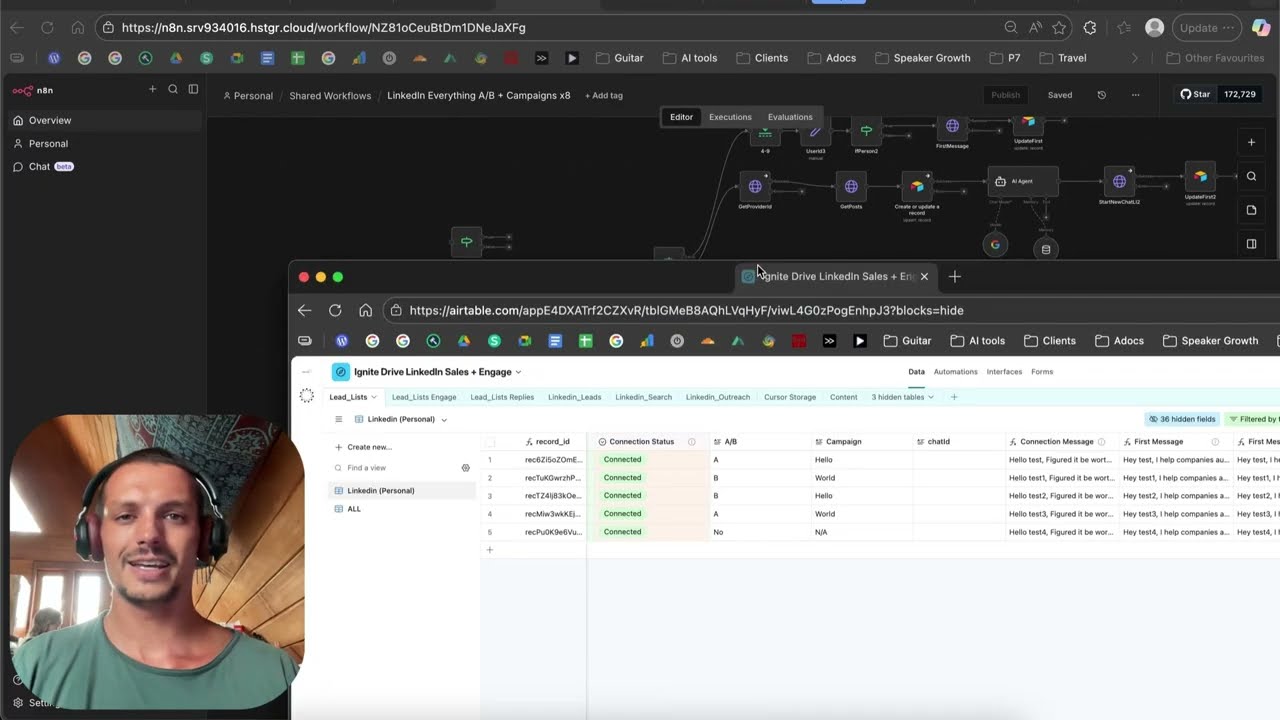Switch to the Executions tab in n8n
The width and height of the screenshot is (1280, 720).
[730, 117]
